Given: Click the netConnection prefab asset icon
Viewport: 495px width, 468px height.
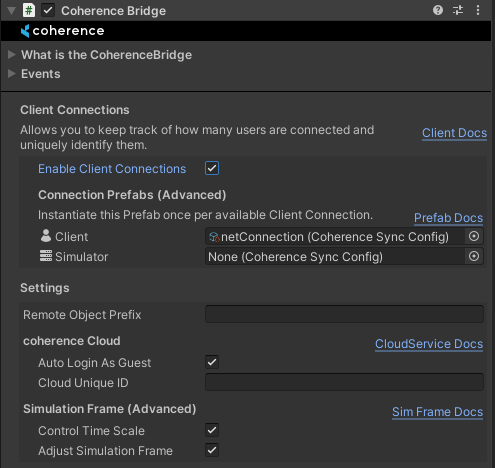Looking at the screenshot, I should click(214, 237).
